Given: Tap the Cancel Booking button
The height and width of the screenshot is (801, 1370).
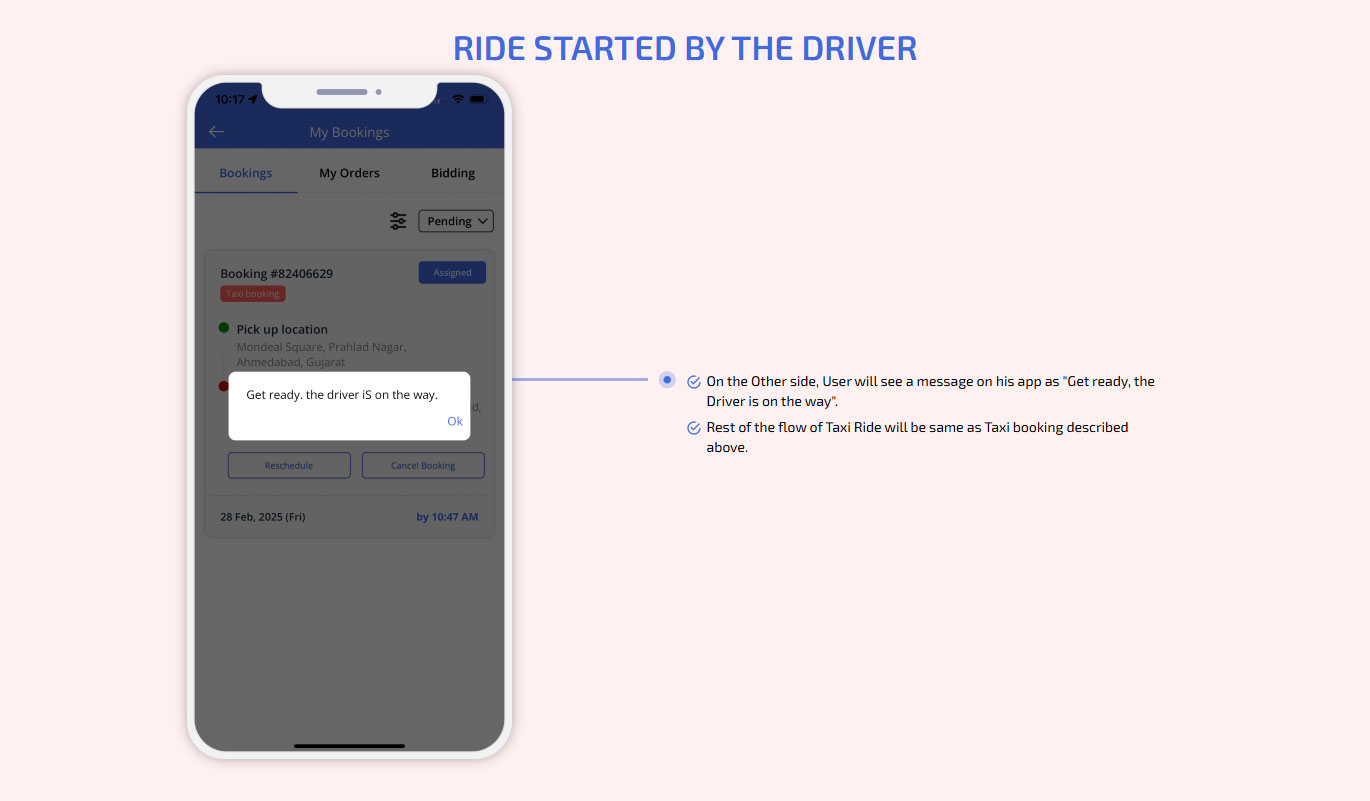Looking at the screenshot, I should 423,465.
